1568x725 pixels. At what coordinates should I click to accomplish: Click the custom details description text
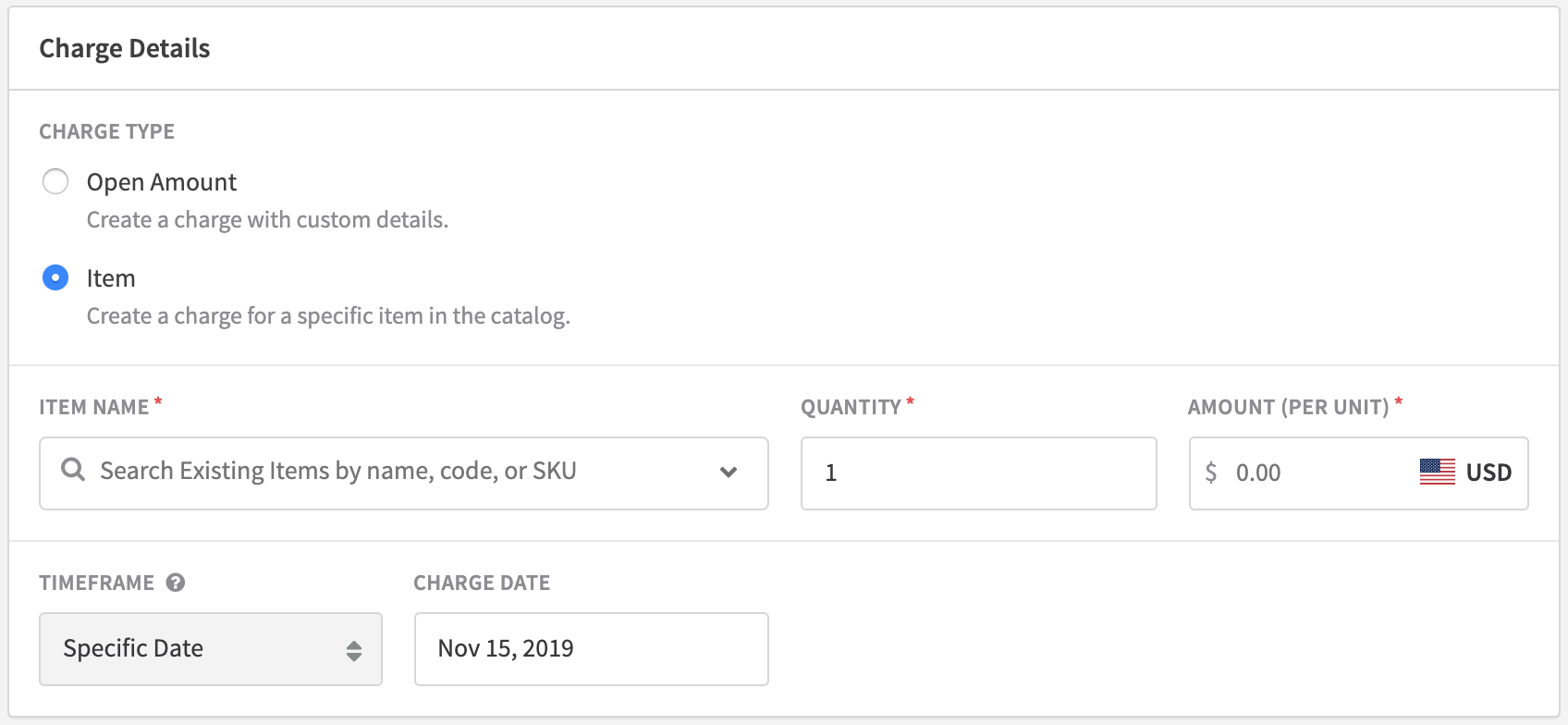tap(267, 220)
